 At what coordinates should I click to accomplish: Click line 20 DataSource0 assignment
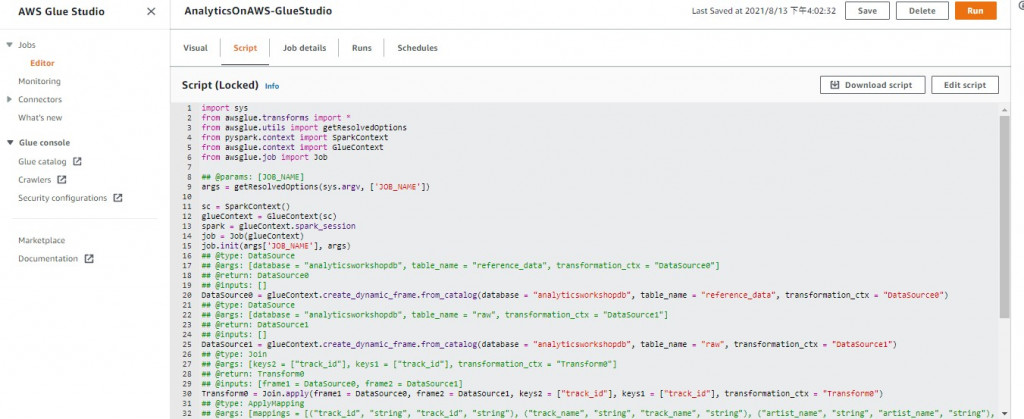(x=574, y=295)
